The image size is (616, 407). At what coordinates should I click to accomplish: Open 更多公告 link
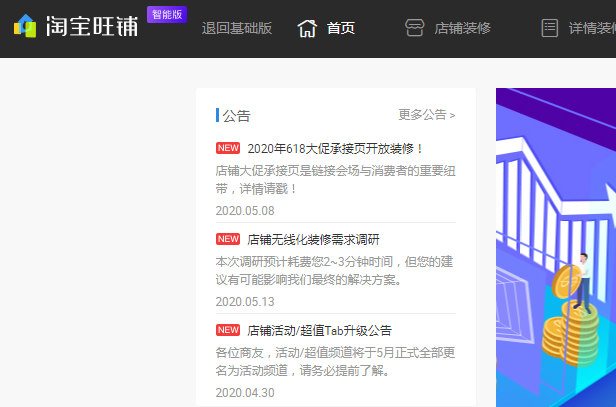coord(427,115)
